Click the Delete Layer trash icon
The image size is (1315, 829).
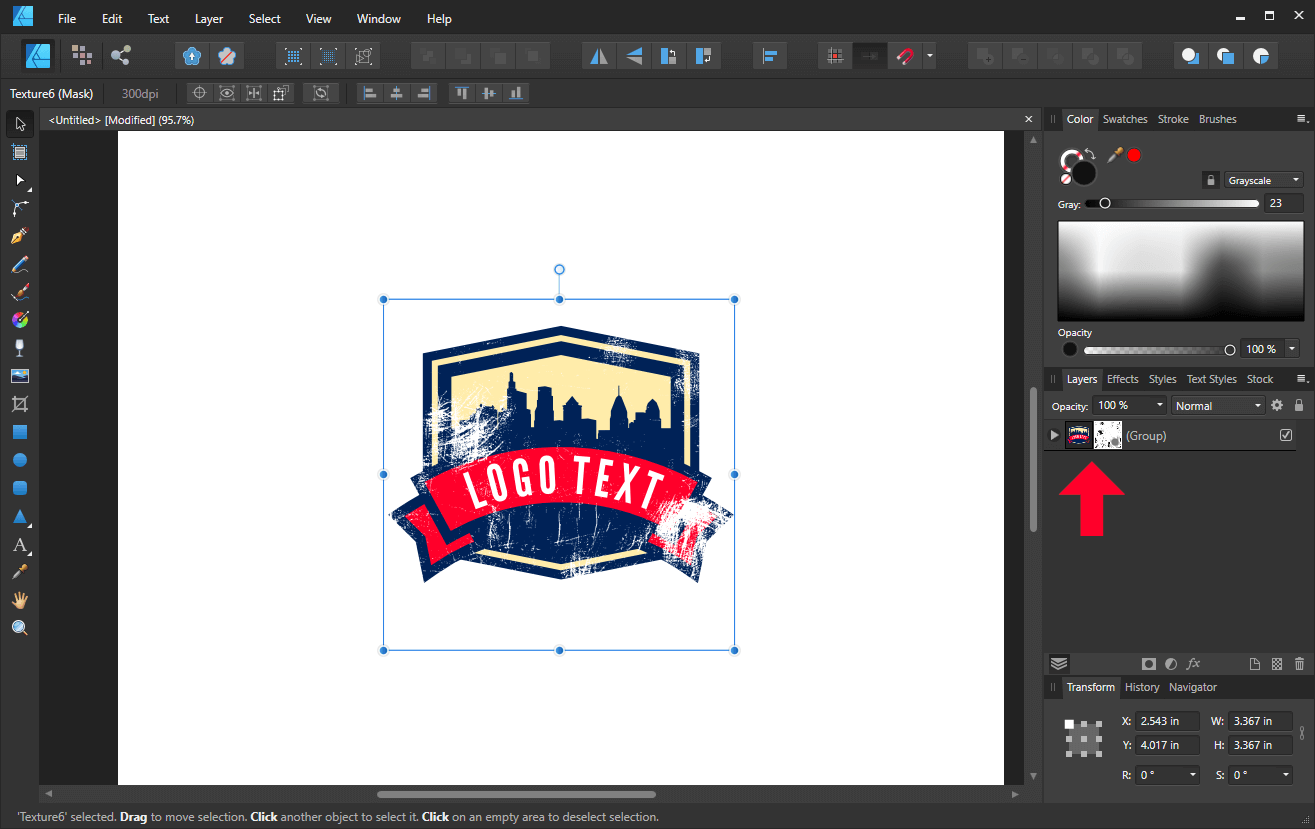pyautogui.click(x=1299, y=664)
